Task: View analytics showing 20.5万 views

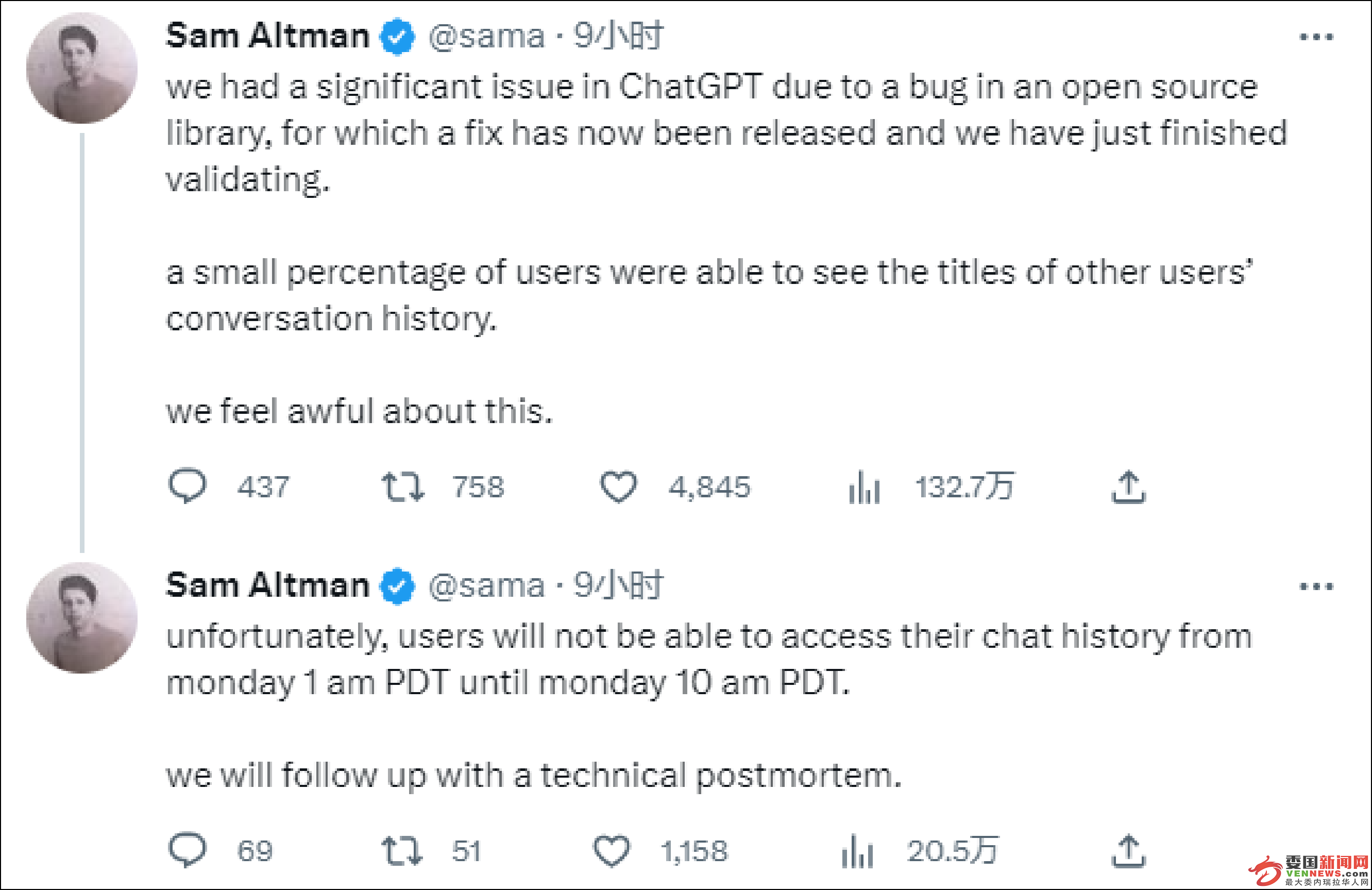Action: click(857, 851)
